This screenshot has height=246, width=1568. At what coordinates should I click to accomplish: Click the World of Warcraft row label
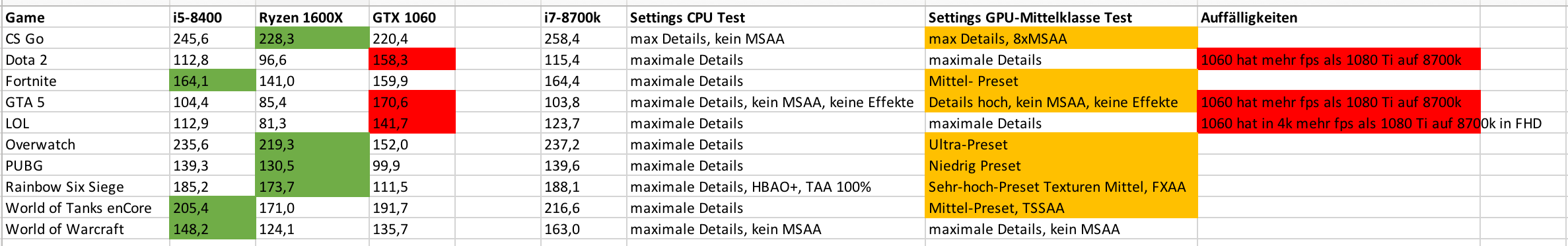pyautogui.click(x=86, y=229)
